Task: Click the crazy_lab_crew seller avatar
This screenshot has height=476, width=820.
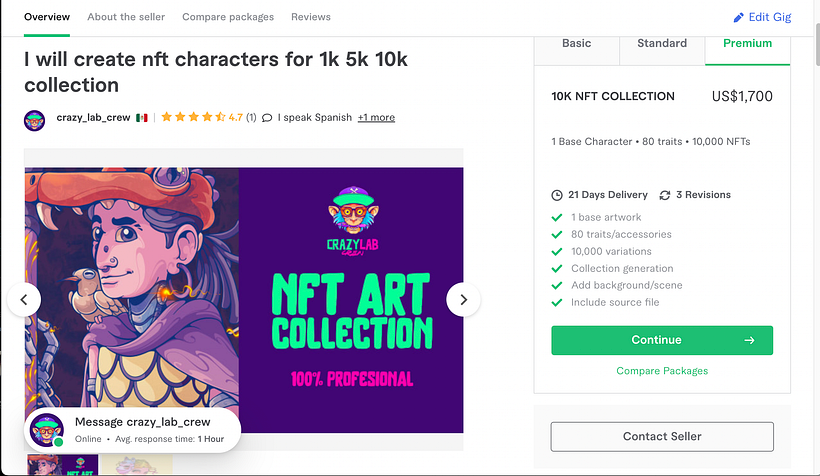Action: (x=35, y=121)
